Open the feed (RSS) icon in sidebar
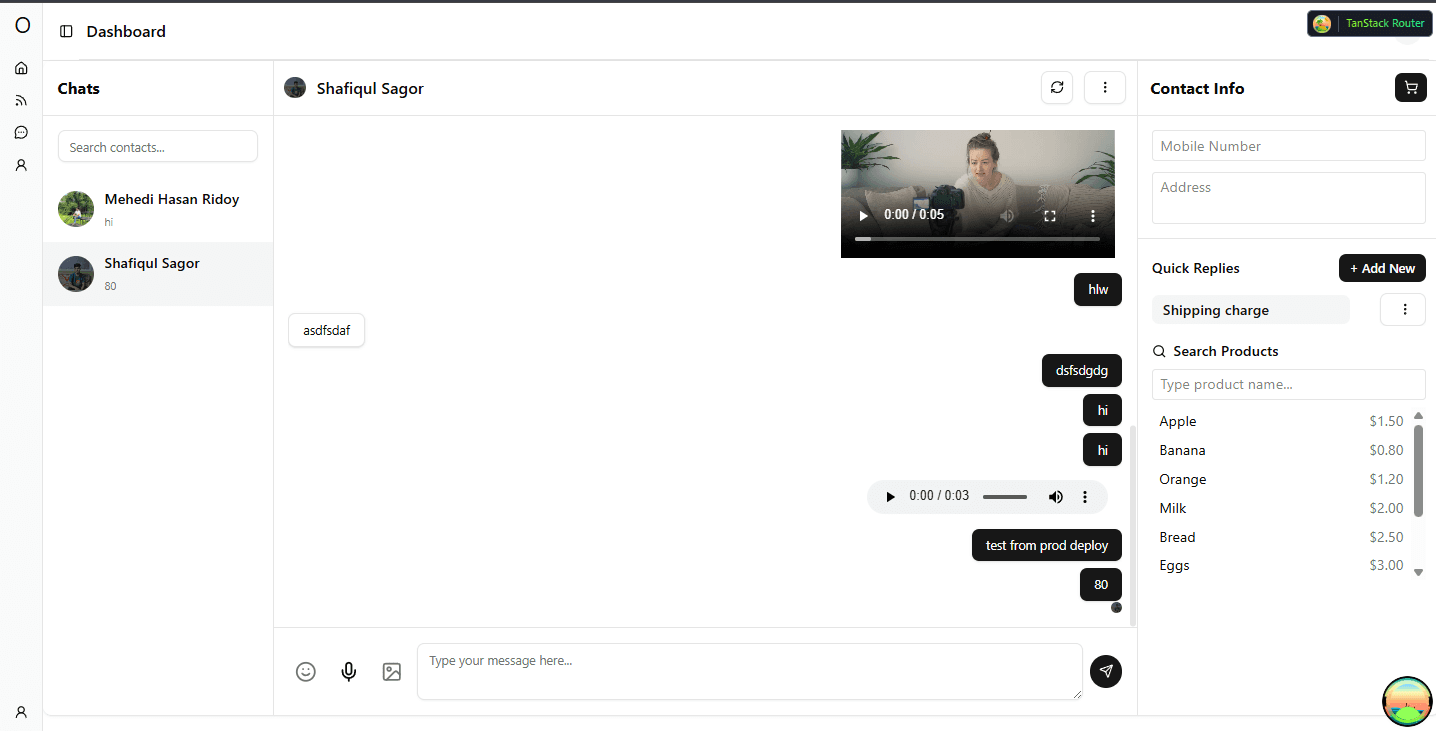The image size is (1436, 731). click(x=21, y=100)
